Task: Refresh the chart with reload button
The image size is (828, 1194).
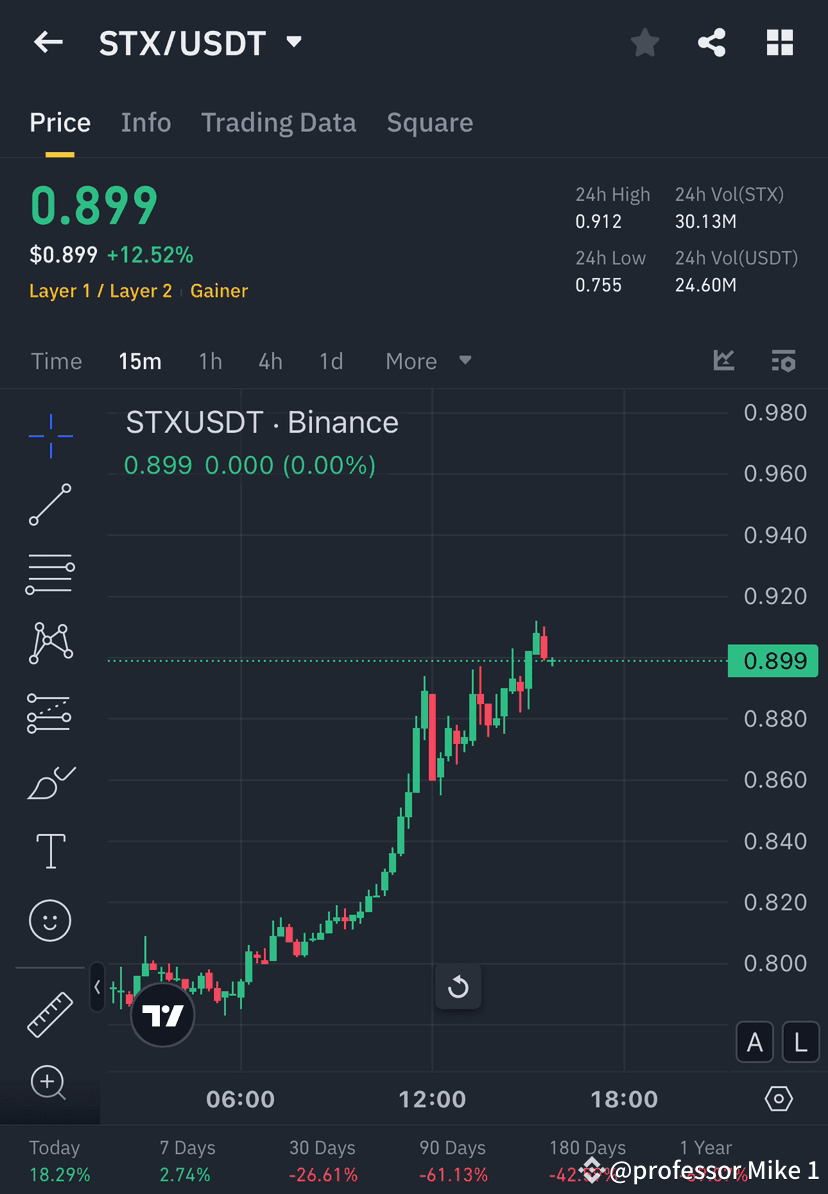Action: click(x=458, y=986)
